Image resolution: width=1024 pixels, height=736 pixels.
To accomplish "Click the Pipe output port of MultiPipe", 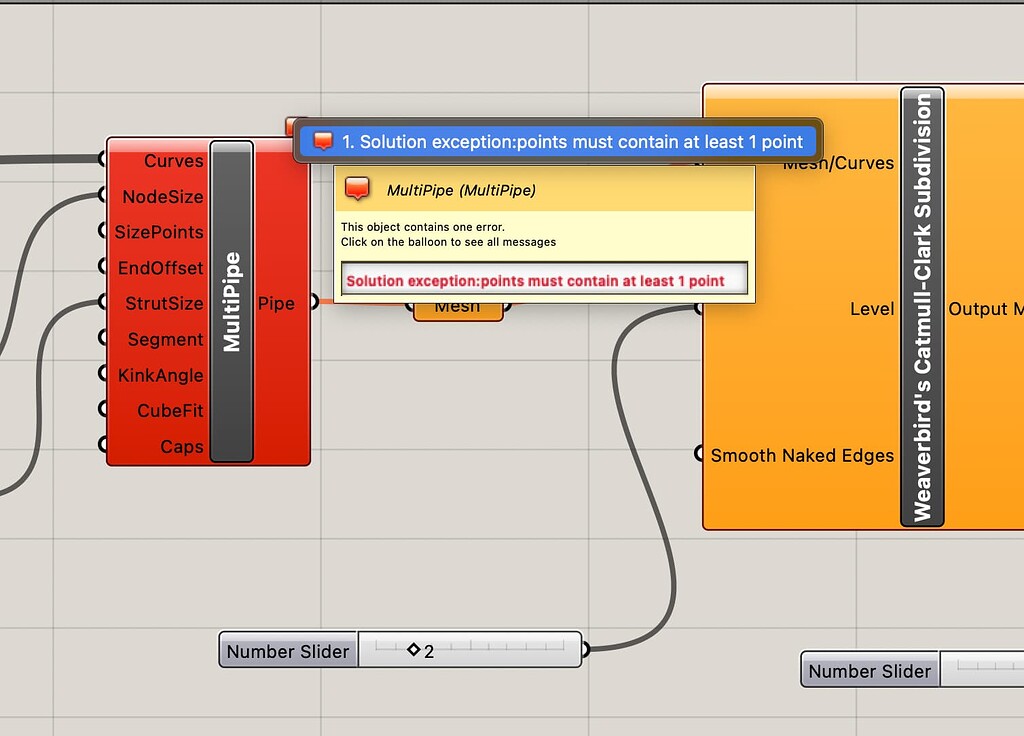I will (313, 303).
